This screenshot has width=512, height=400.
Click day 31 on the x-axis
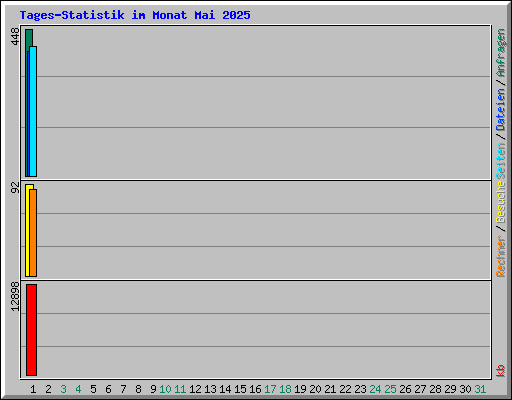click(480, 389)
